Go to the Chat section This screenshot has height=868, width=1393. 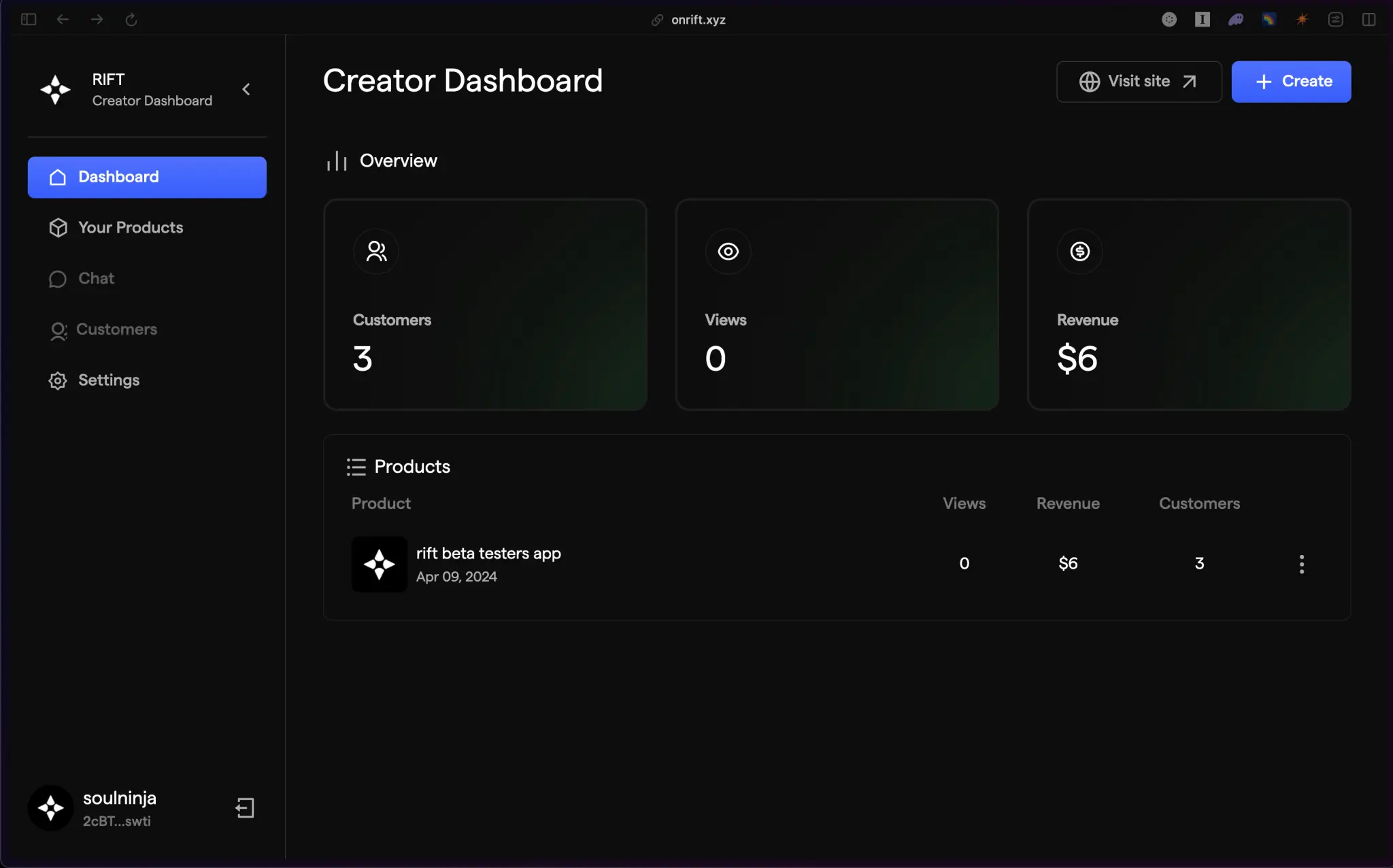click(95, 279)
